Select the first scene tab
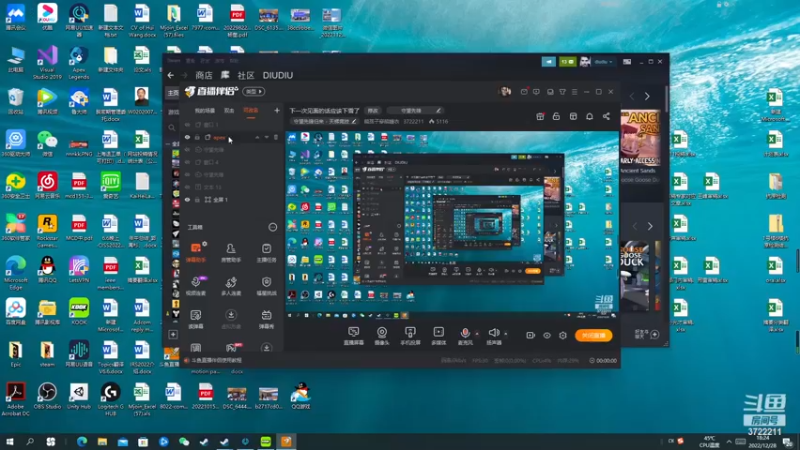This screenshot has height=450, width=800. (x=205, y=111)
